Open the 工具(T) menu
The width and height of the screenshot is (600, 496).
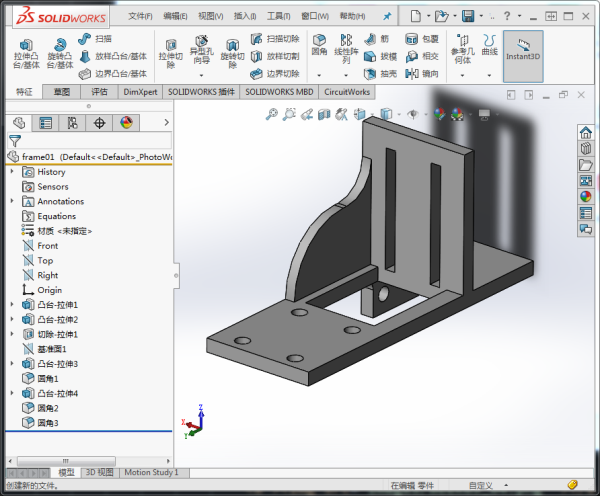279,17
